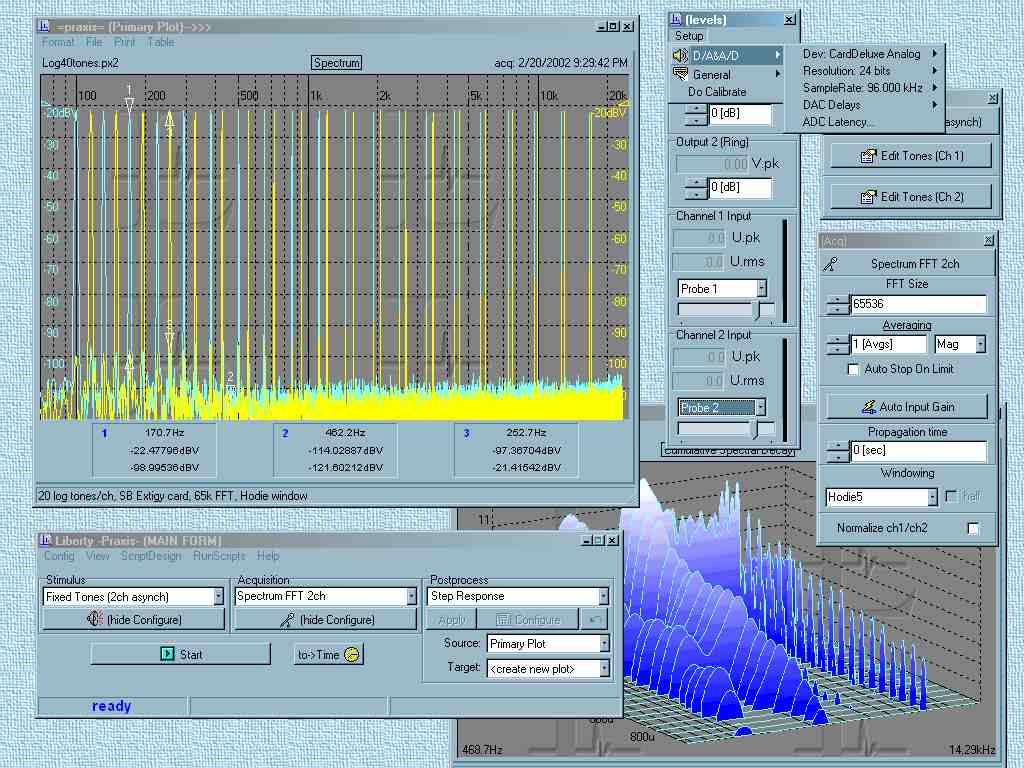Toggle the Normalize ch1/ch2 checkbox
The image size is (1024, 768).
(x=972, y=528)
